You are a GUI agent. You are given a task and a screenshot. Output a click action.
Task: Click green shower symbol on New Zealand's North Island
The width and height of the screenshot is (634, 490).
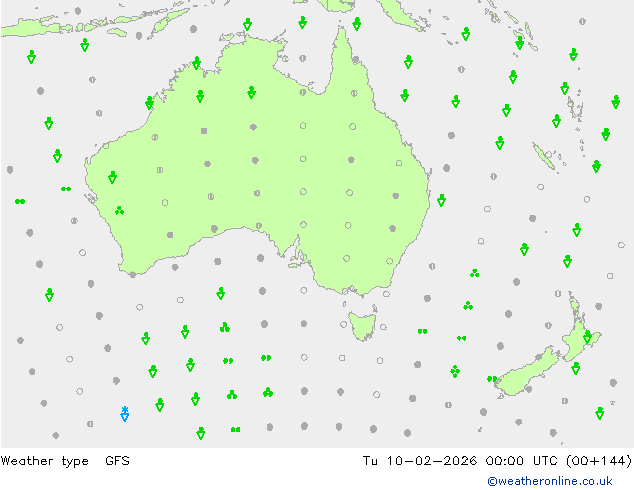(x=588, y=336)
